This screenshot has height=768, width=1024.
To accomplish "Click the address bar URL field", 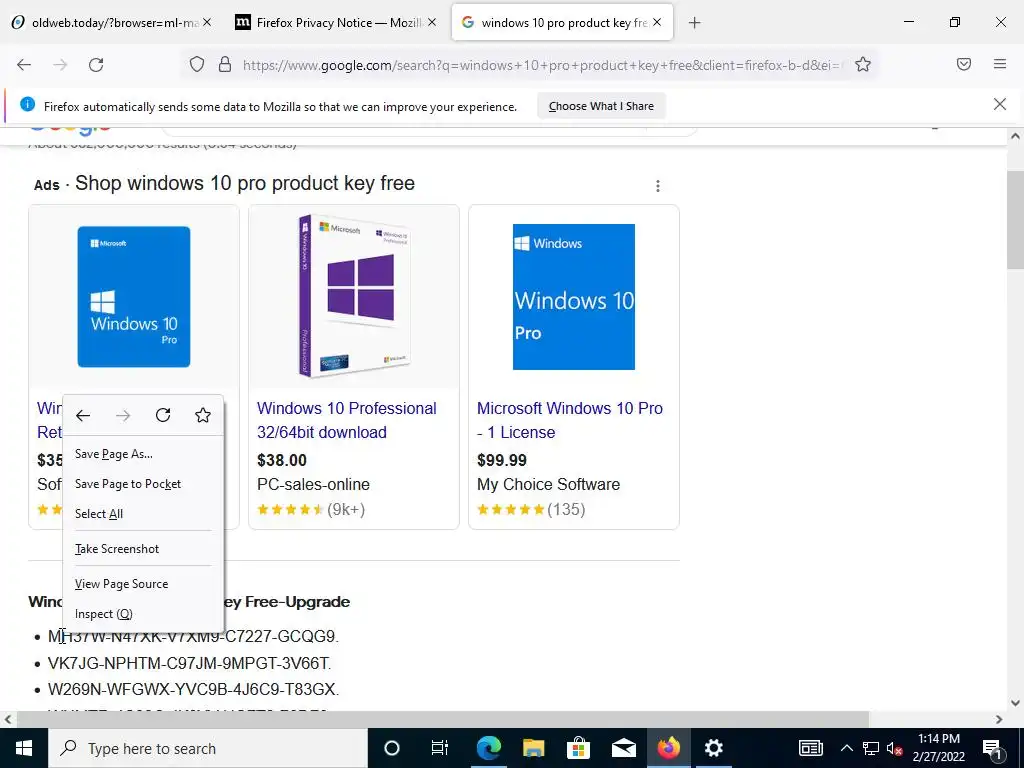I will (542, 65).
